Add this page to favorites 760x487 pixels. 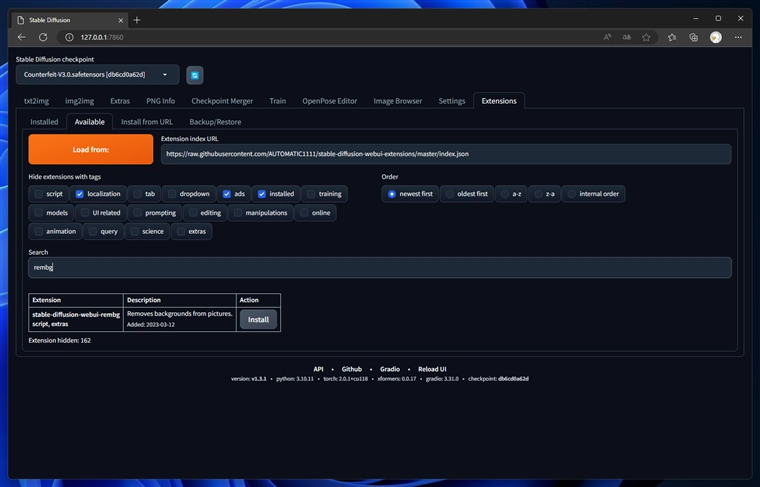[x=647, y=37]
